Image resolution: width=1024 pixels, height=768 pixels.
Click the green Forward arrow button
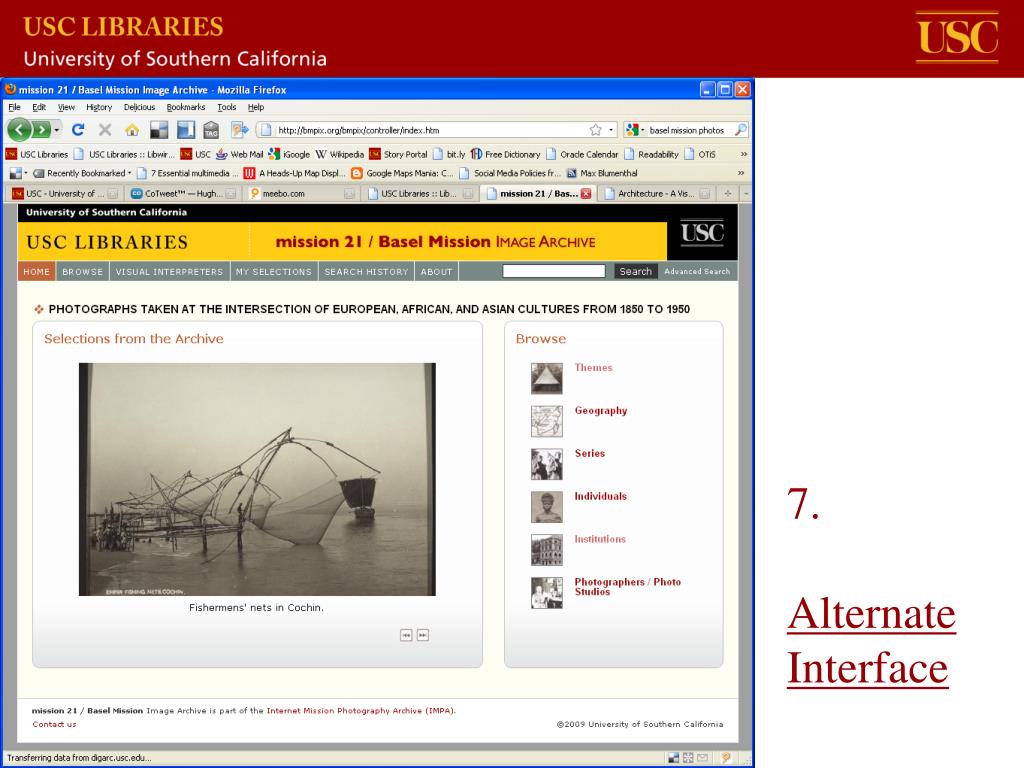tap(41, 130)
